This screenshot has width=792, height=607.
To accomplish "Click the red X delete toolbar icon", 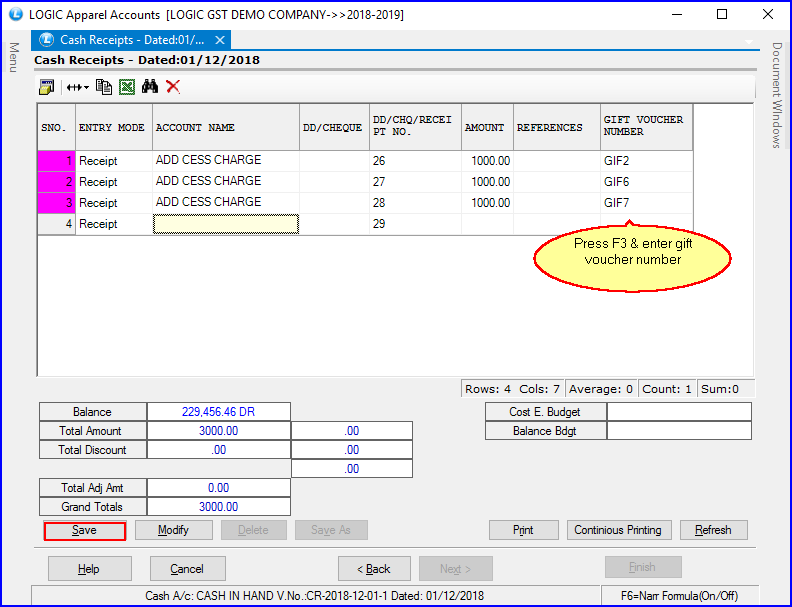I will (x=173, y=87).
